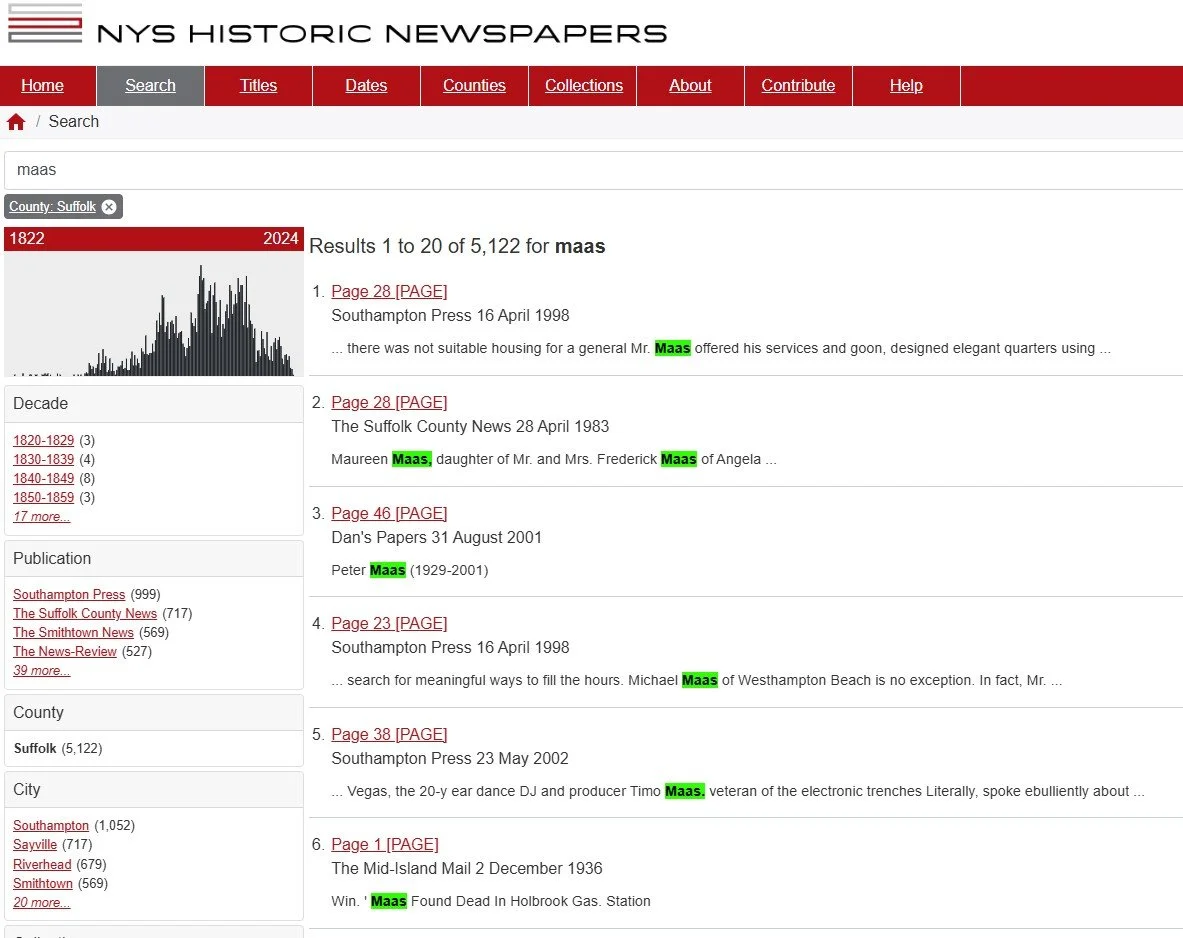Click 'Southampton Press 23 May 2002' text

click(450, 758)
